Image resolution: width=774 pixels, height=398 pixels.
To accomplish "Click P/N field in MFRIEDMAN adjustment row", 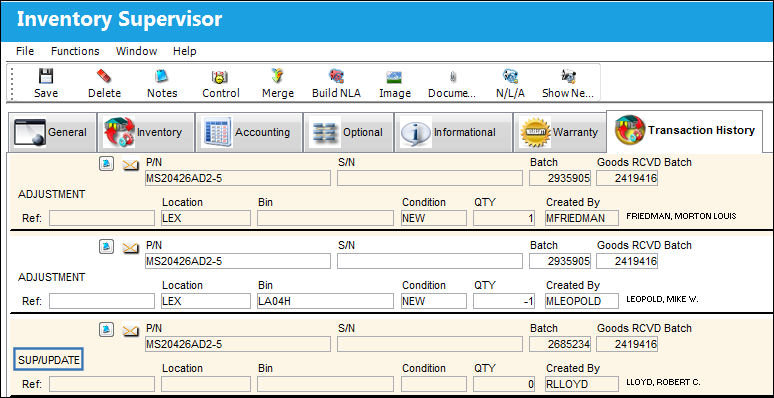I will [x=237, y=178].
